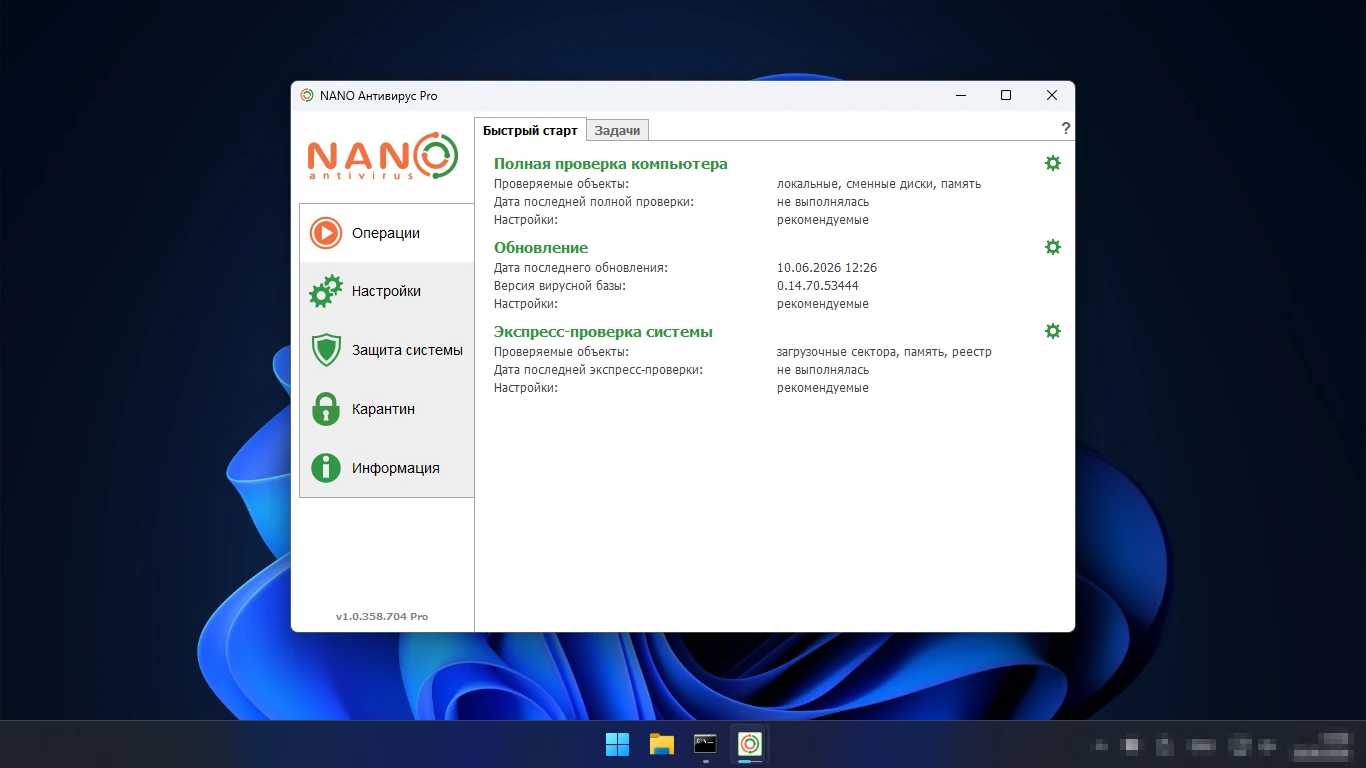Image resolution: width=1366 pixels, height=768 pixels.
Task: Click the NANO icon in title bar
Action: tap(307, 96)
